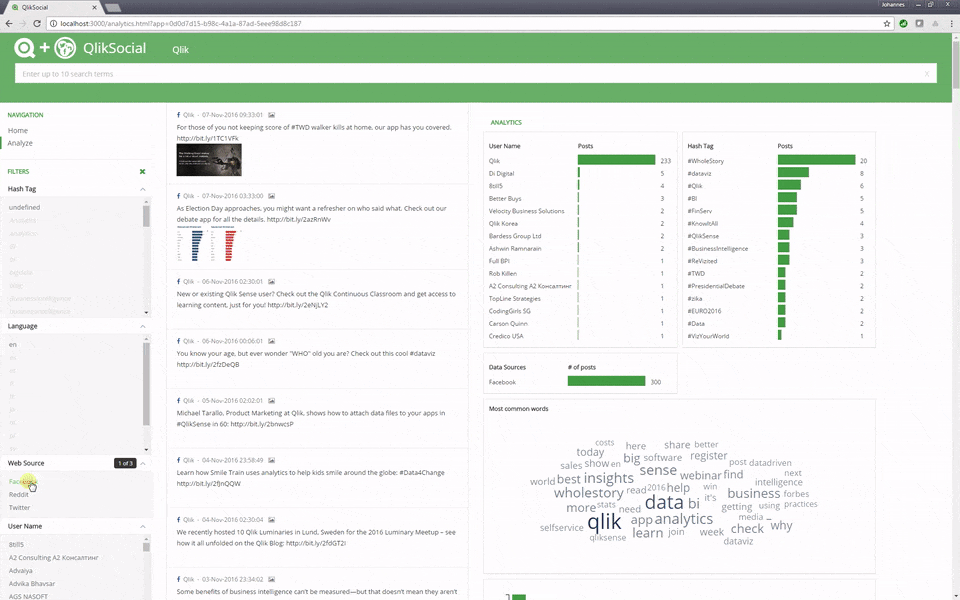Image resolution: width=960 pixels, height=600 pixels.
Task: Click image icon on 03-Nov-2016 23:34:02 post
Action: coord(271,579)
